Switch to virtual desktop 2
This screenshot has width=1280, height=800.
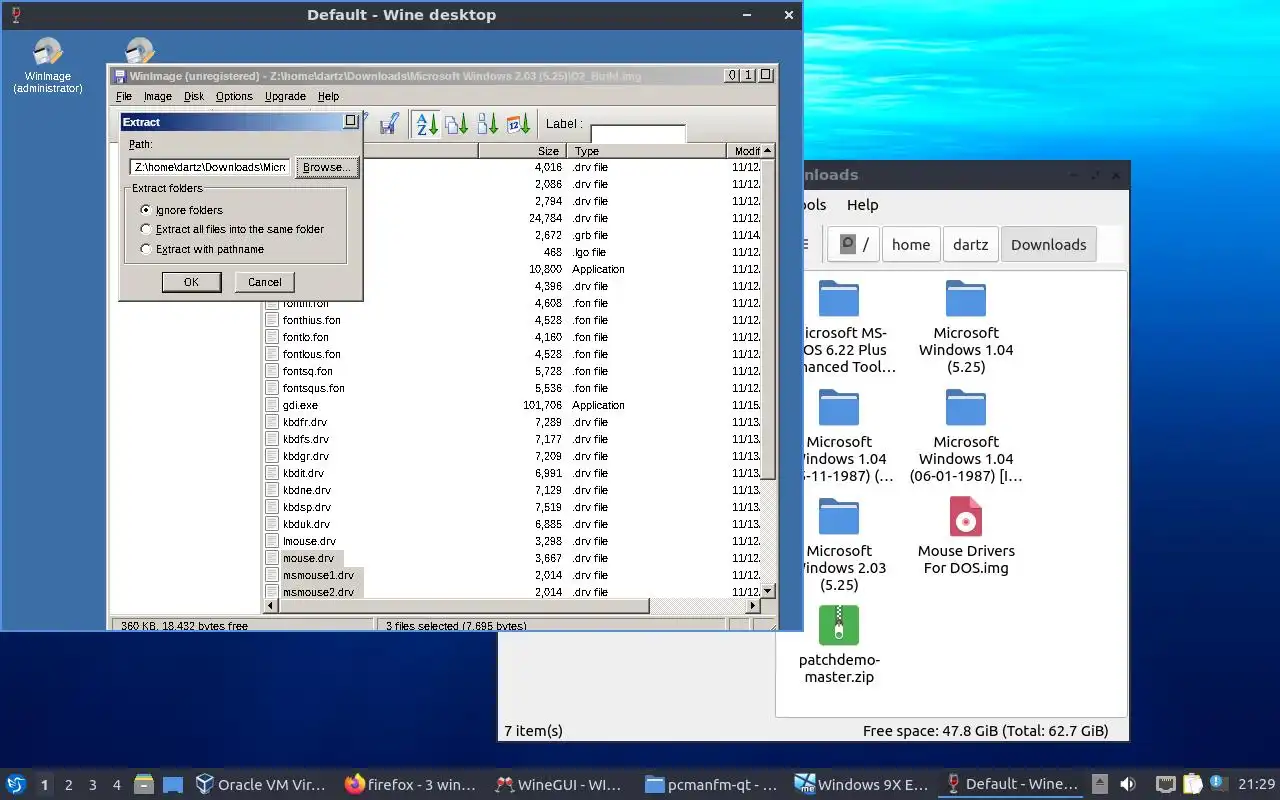69,785
